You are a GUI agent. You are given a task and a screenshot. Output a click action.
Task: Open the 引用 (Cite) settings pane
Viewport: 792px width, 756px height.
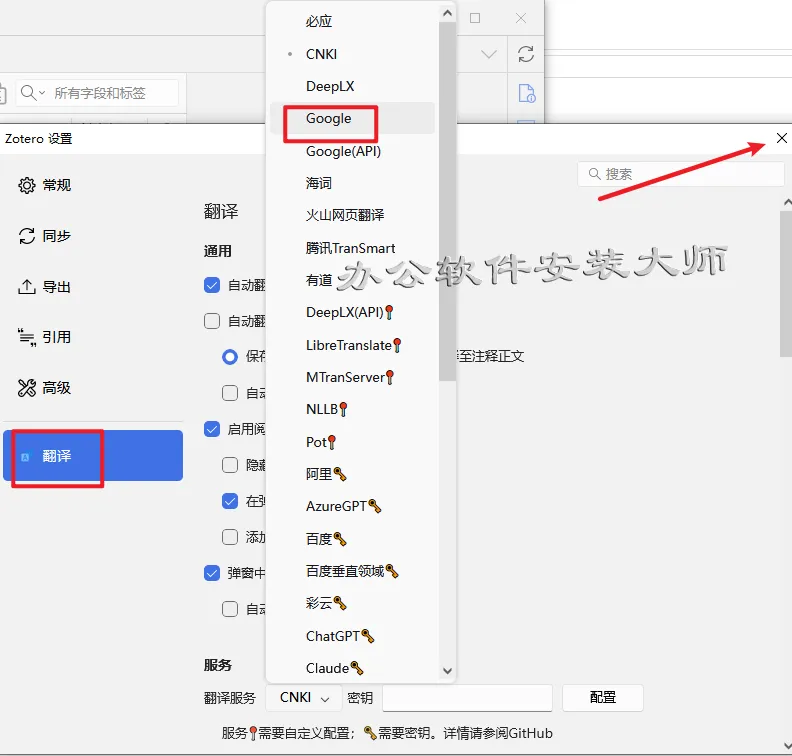point(44,337)
